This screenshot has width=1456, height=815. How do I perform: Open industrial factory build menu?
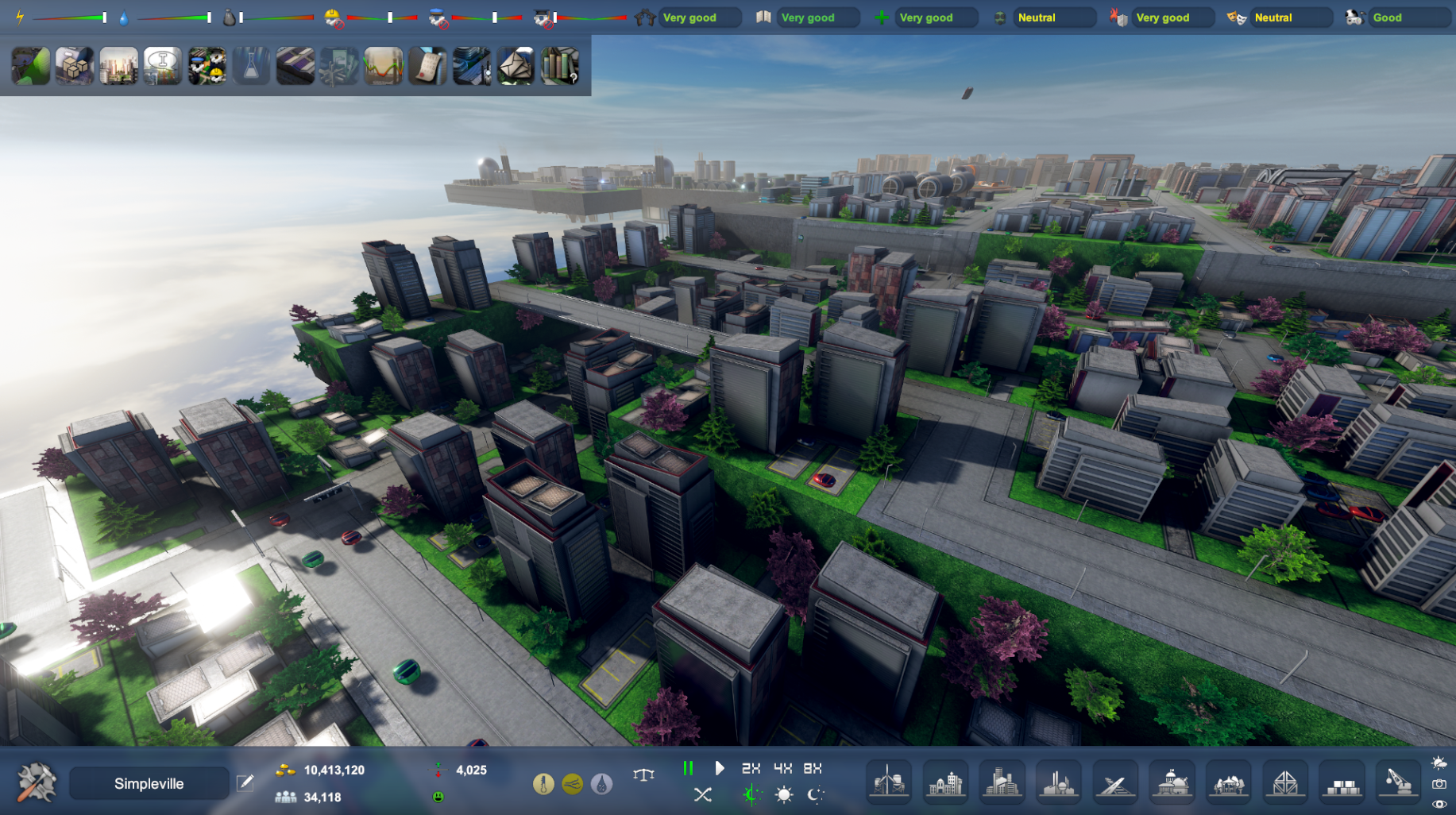pyautogui.click(x=1059, y=782)
